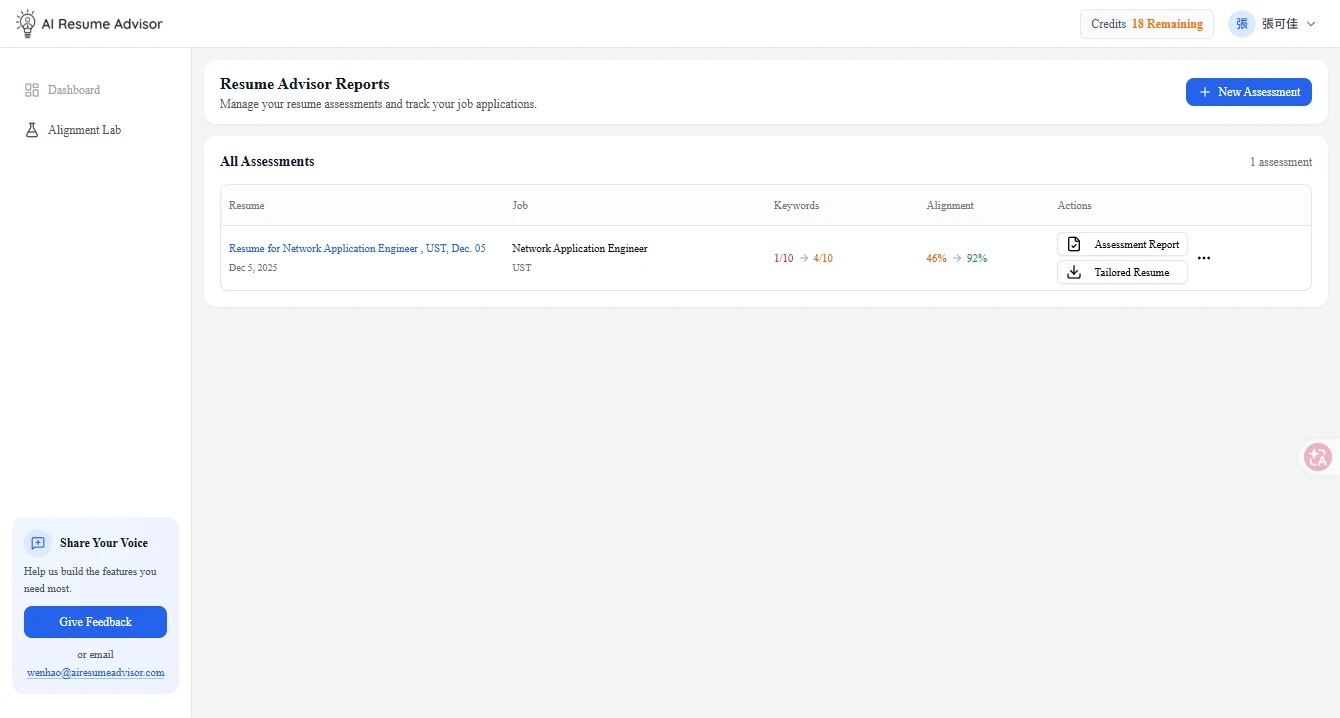Open the Dashboard sidebar item
Screen dimensions: 1340x718
(95, 90)
